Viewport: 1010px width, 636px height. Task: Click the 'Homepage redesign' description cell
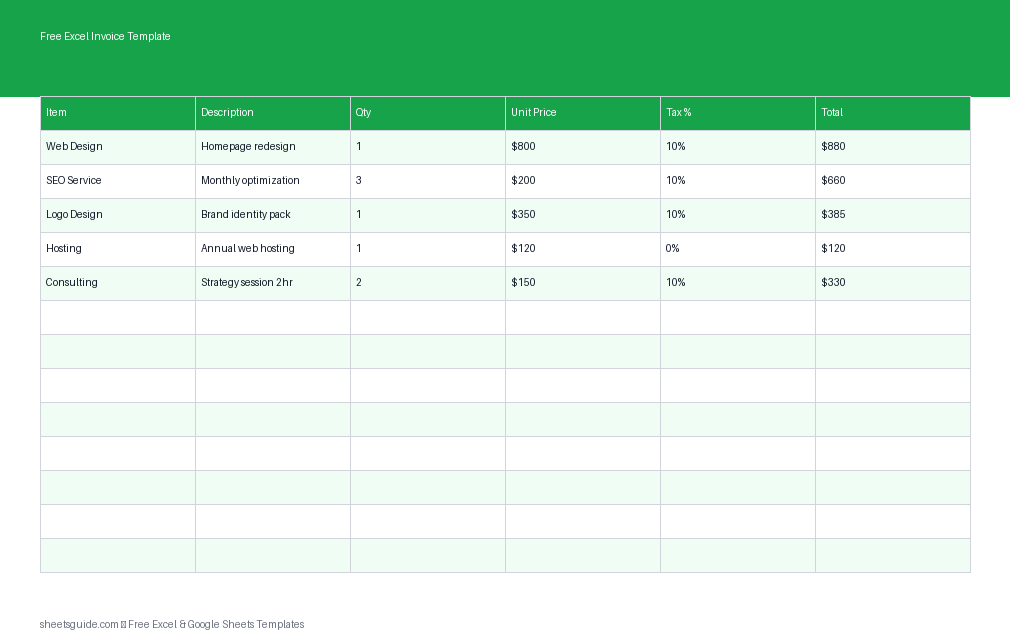click(x=272, y=147)
